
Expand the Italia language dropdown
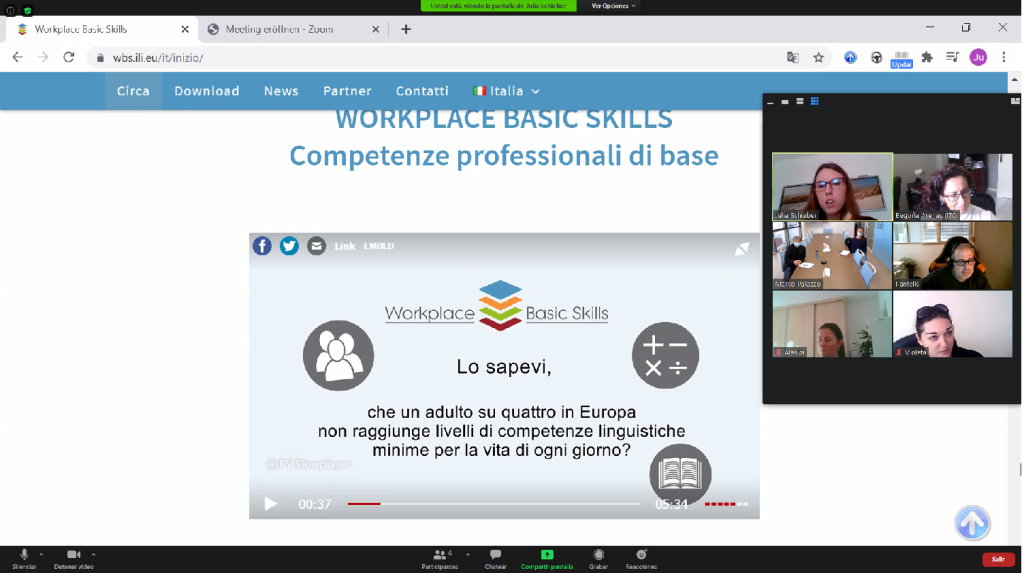point(506,91)
